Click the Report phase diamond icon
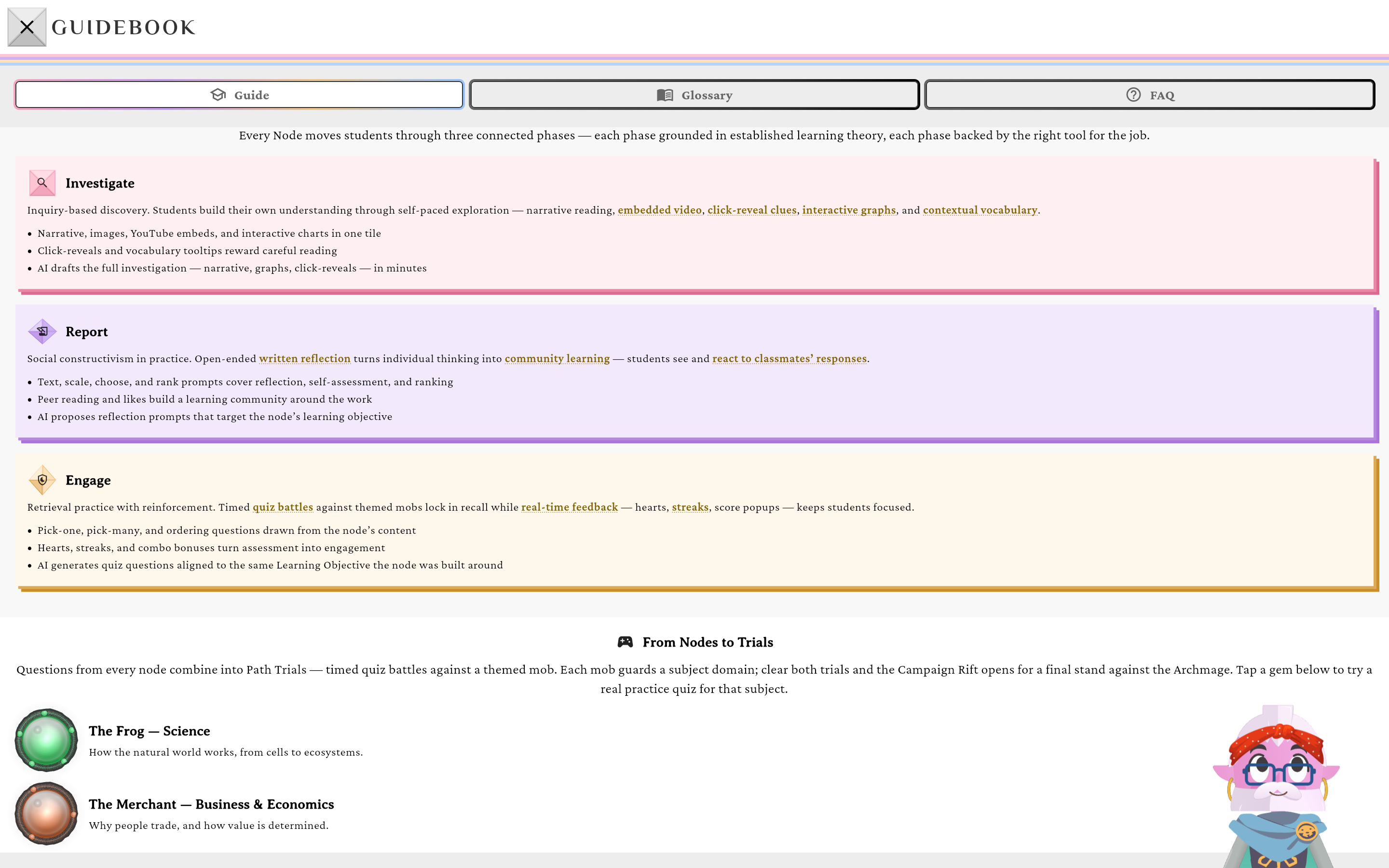1389x868 pixels. pyautogui.click(x=42, y=331)
